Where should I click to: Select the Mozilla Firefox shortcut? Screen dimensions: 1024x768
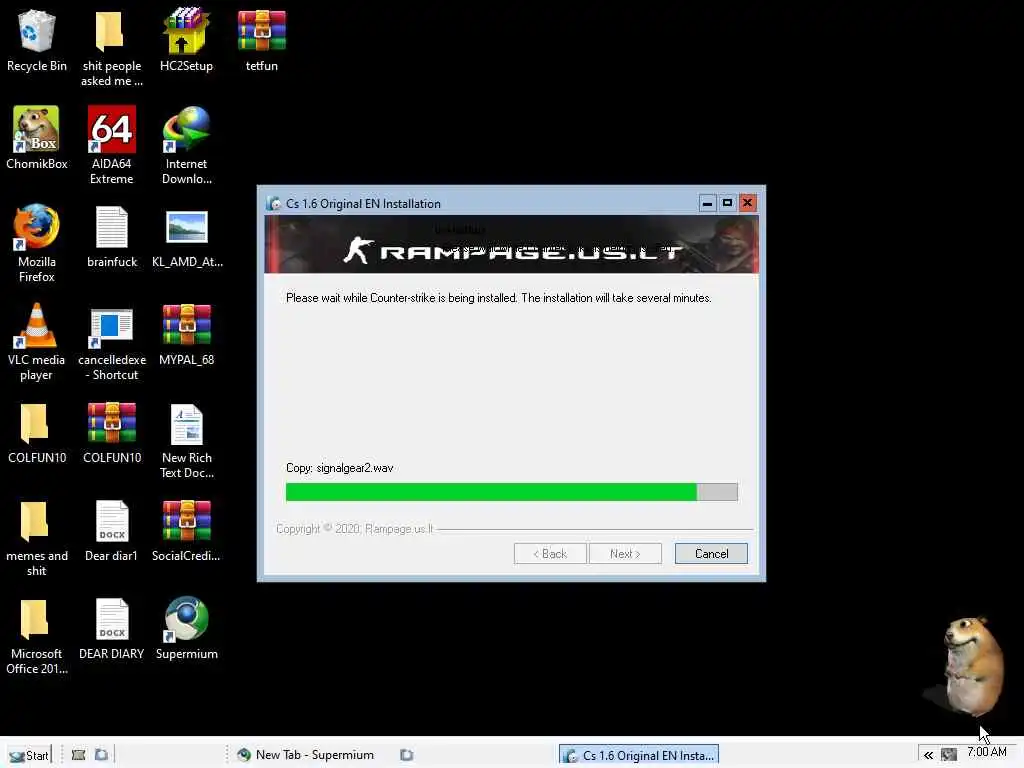[37, 243]
